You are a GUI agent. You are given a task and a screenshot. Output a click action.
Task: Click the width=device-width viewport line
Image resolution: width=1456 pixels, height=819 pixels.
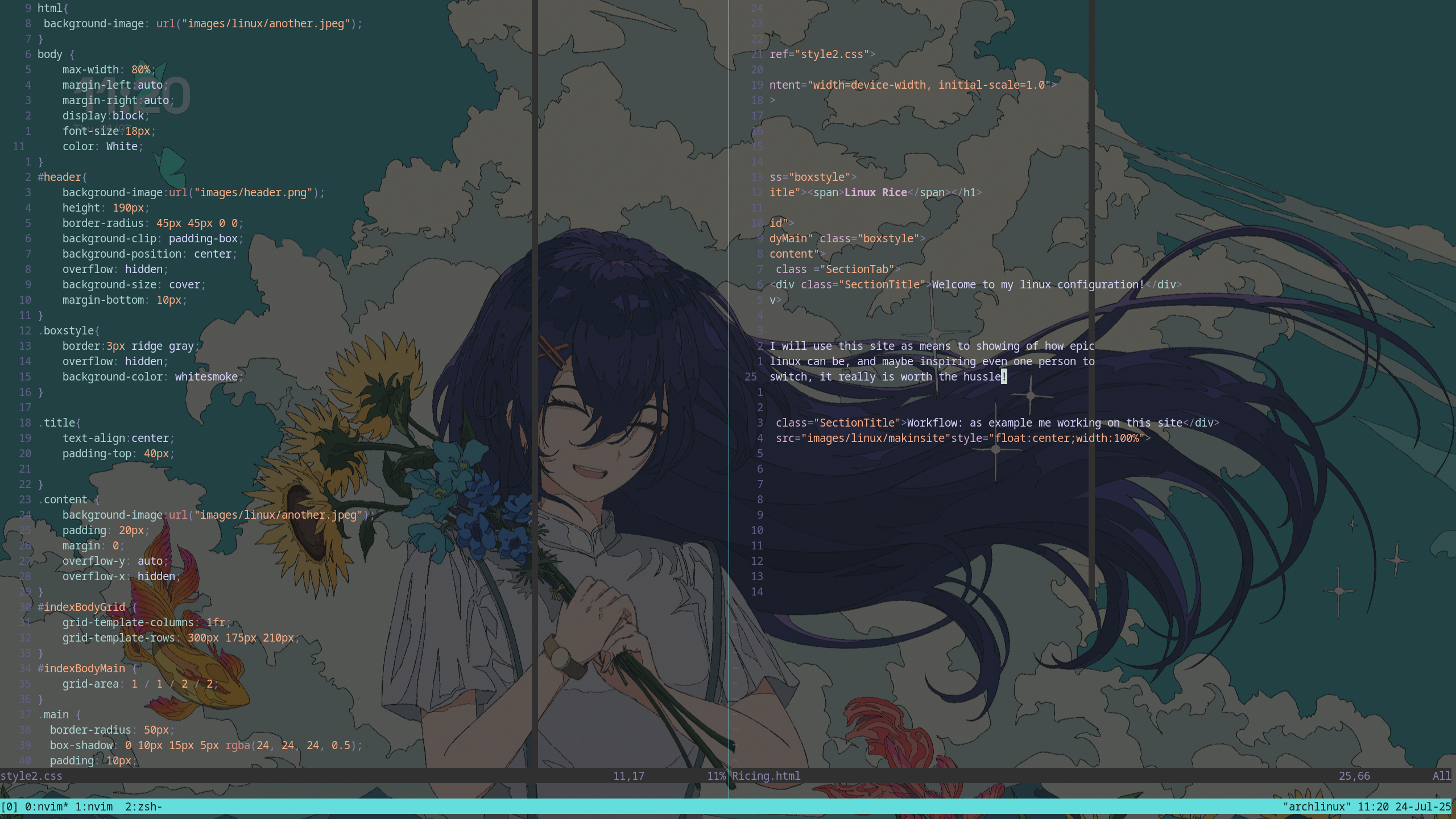pos(913,85)
